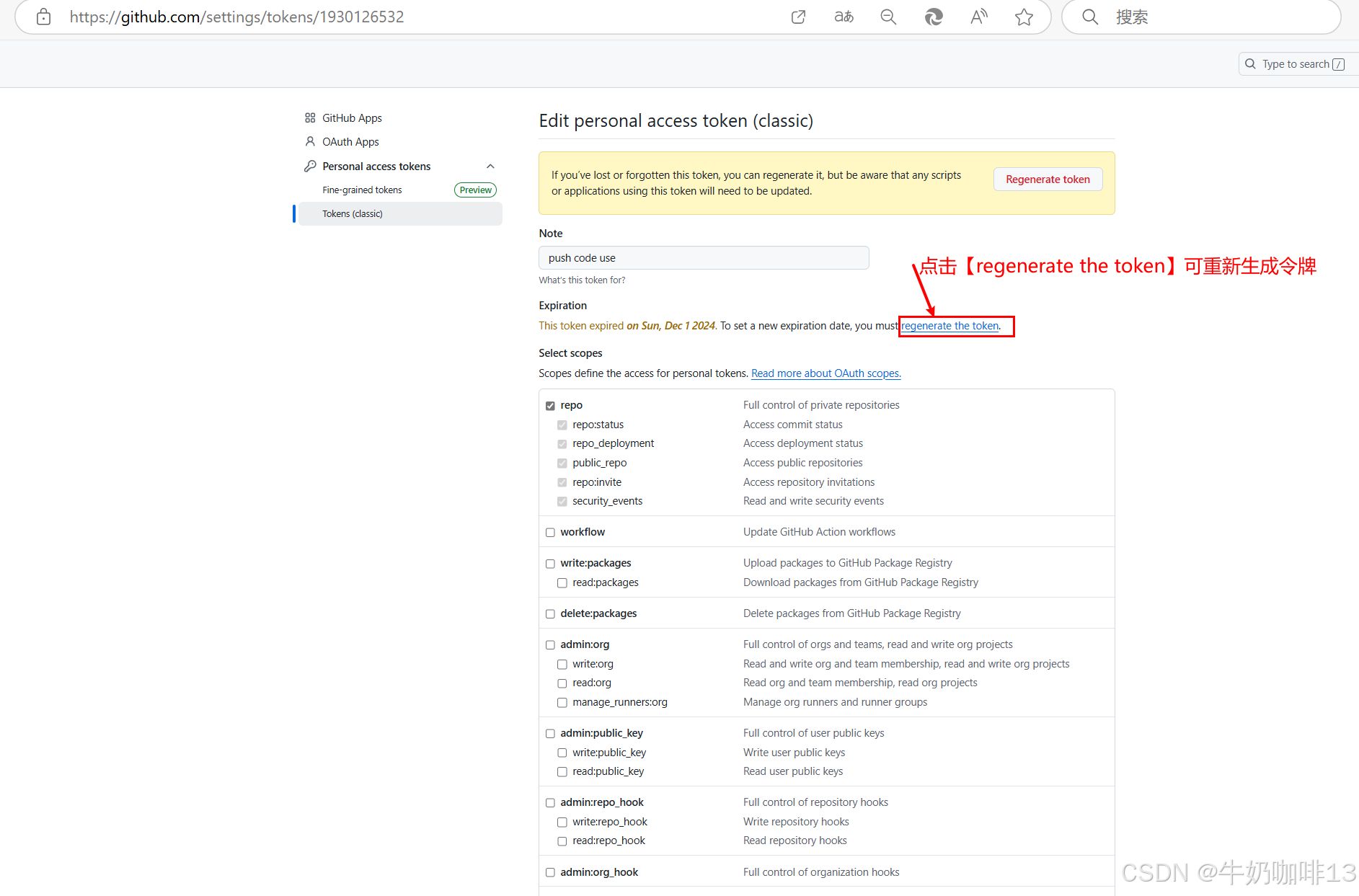Open translate options in the address bar

(843, 17)
